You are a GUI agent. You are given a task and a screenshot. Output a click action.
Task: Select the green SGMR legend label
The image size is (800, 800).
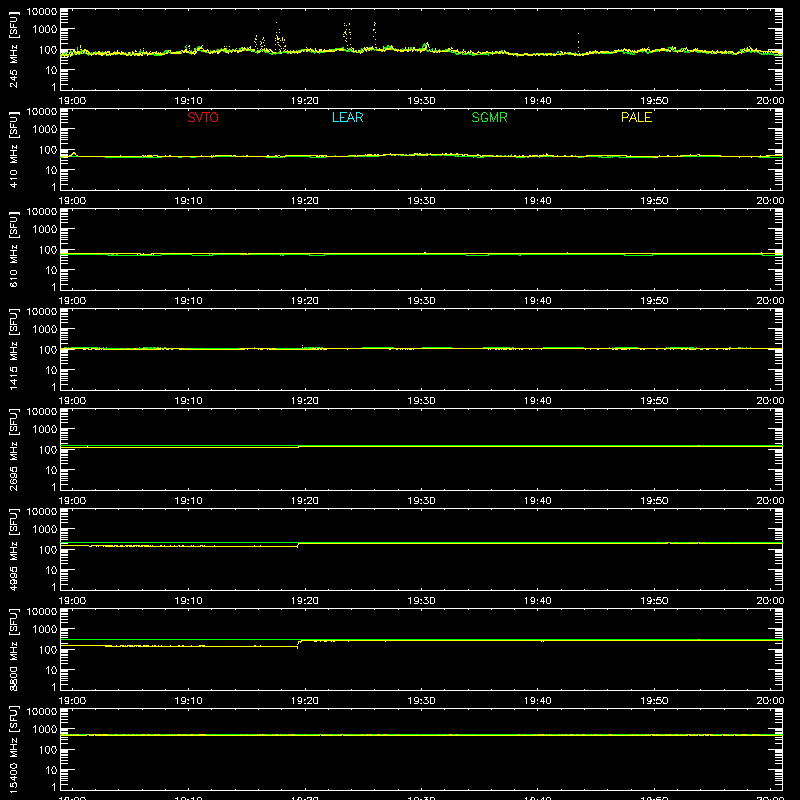tap(489, 117)
